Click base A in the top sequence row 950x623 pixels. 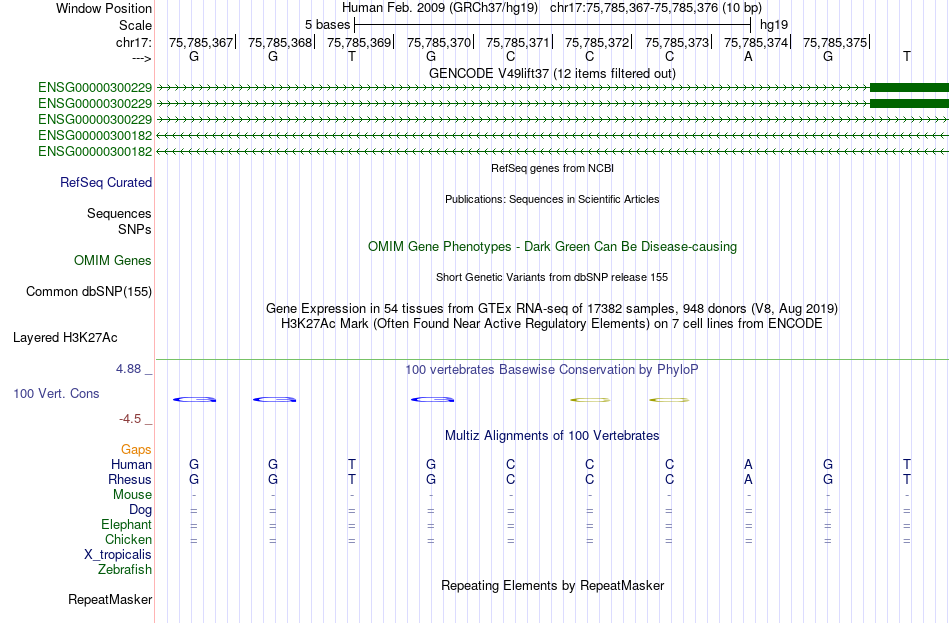click(748, 56)
